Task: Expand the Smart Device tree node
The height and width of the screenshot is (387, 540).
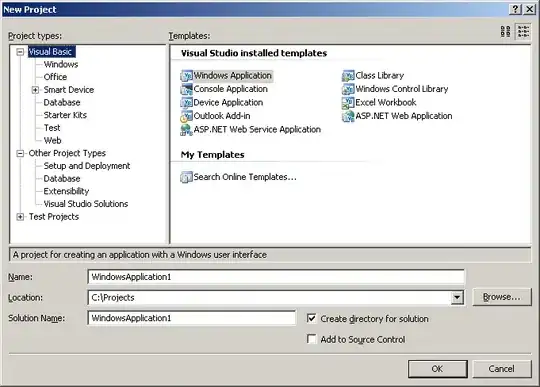Action: tap(35, 90)
